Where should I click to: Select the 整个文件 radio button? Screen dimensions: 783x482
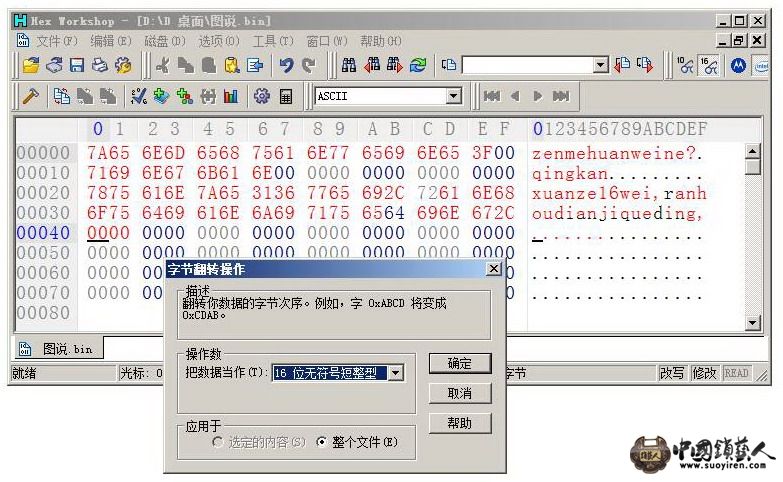coord(322,442)
